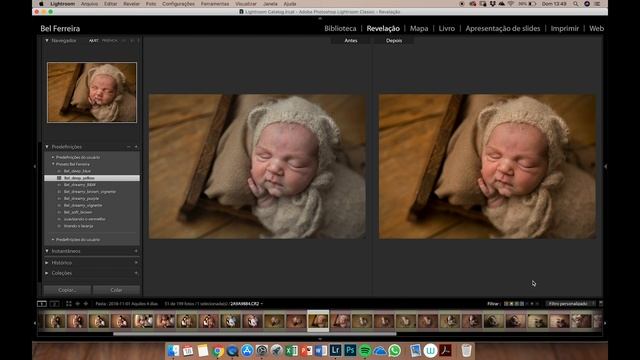Create snapshot with plus in Instantâneos

click(x=136, y=251)
